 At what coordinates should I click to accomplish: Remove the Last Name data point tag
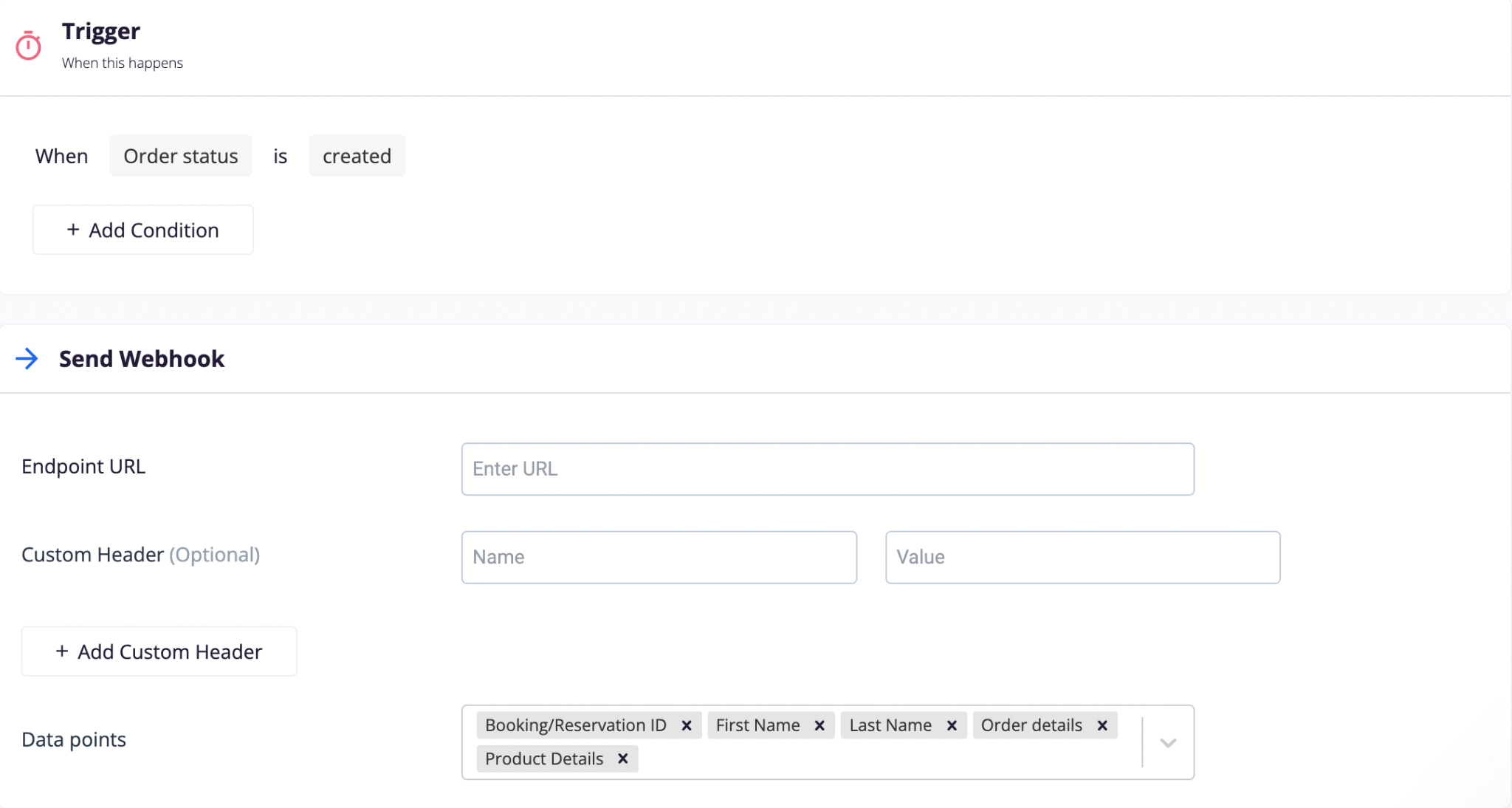952,725
